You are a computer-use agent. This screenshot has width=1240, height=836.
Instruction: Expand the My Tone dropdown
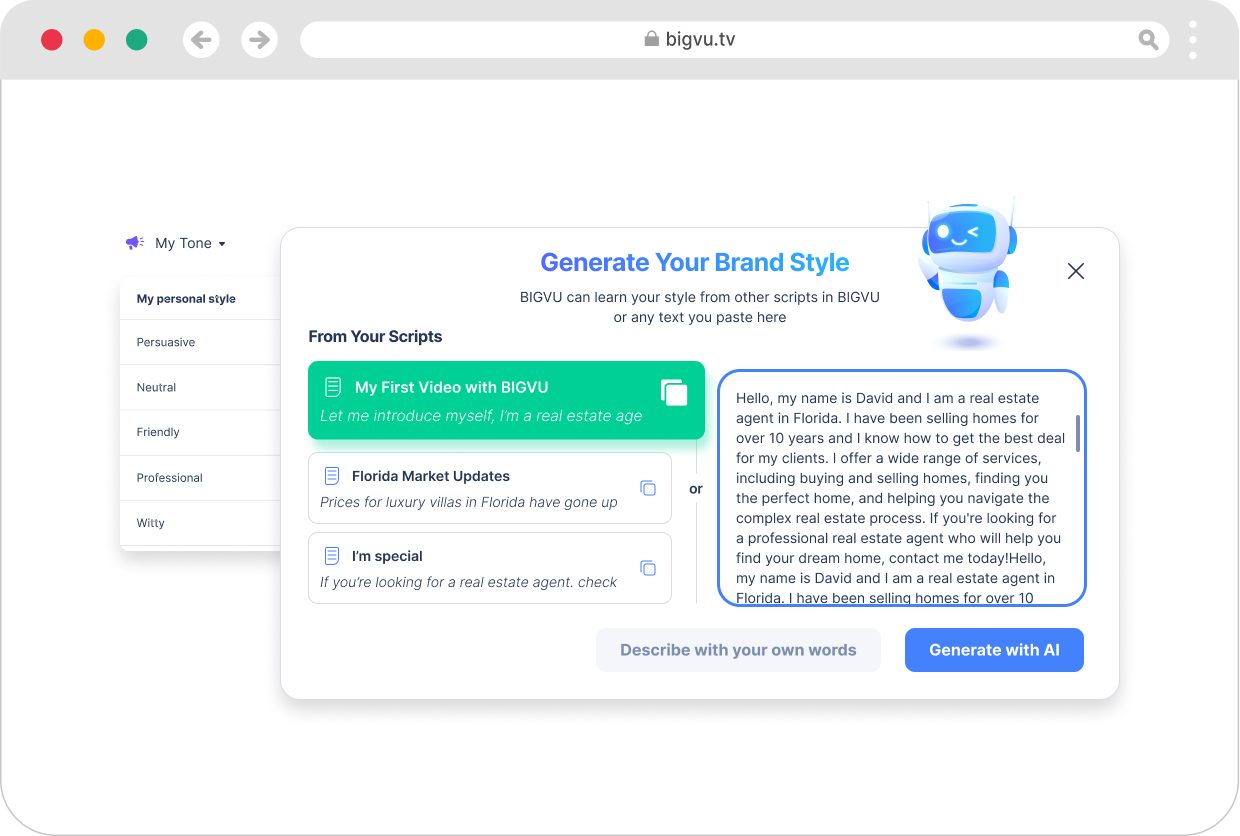[x=190, y=243]
